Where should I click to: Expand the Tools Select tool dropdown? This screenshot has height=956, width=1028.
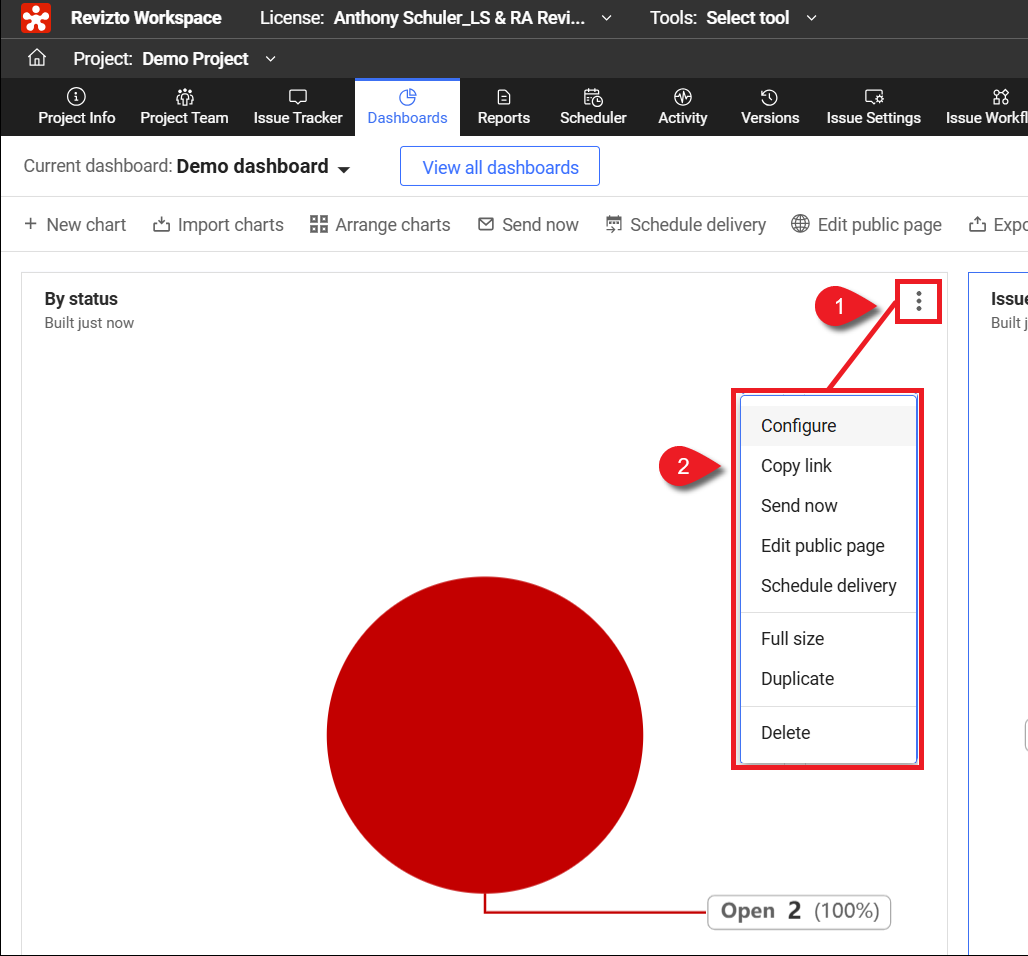[x=733, y=18]
